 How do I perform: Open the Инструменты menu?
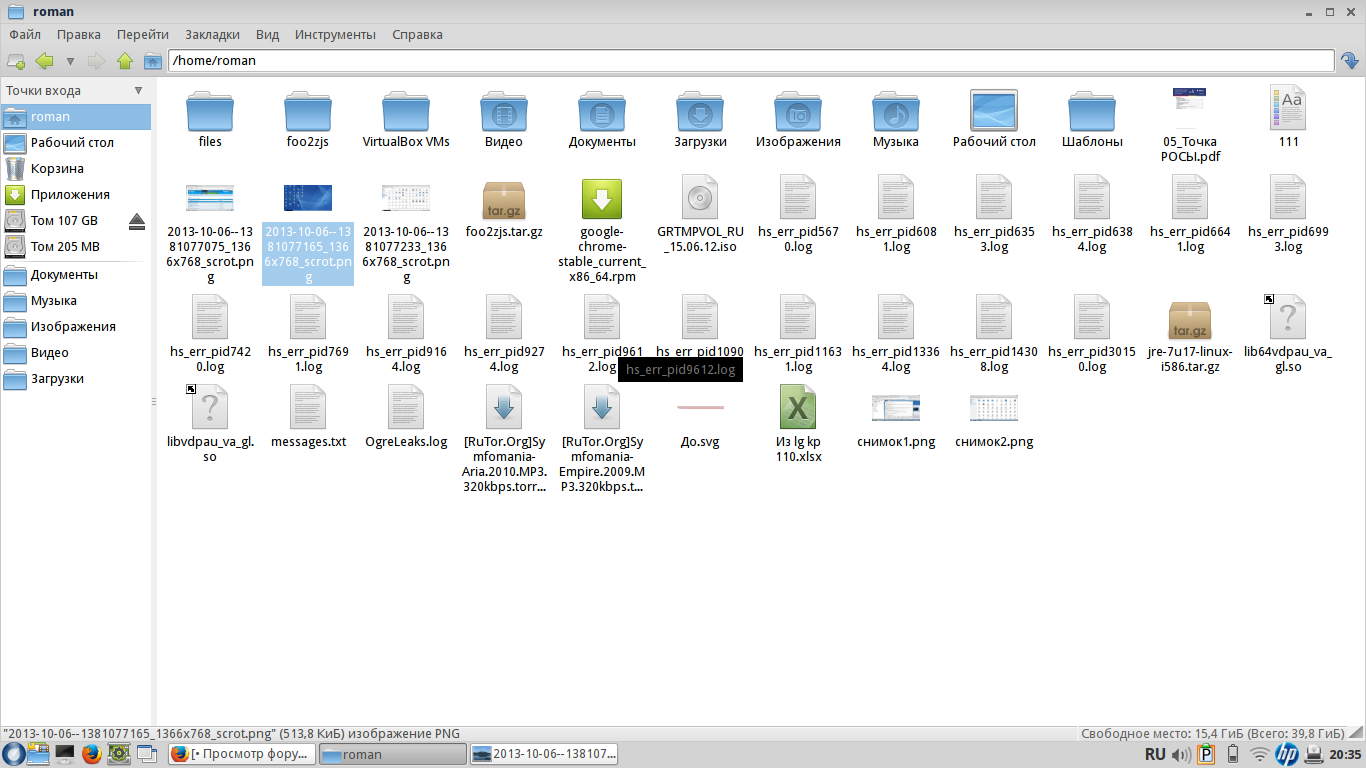335,34
